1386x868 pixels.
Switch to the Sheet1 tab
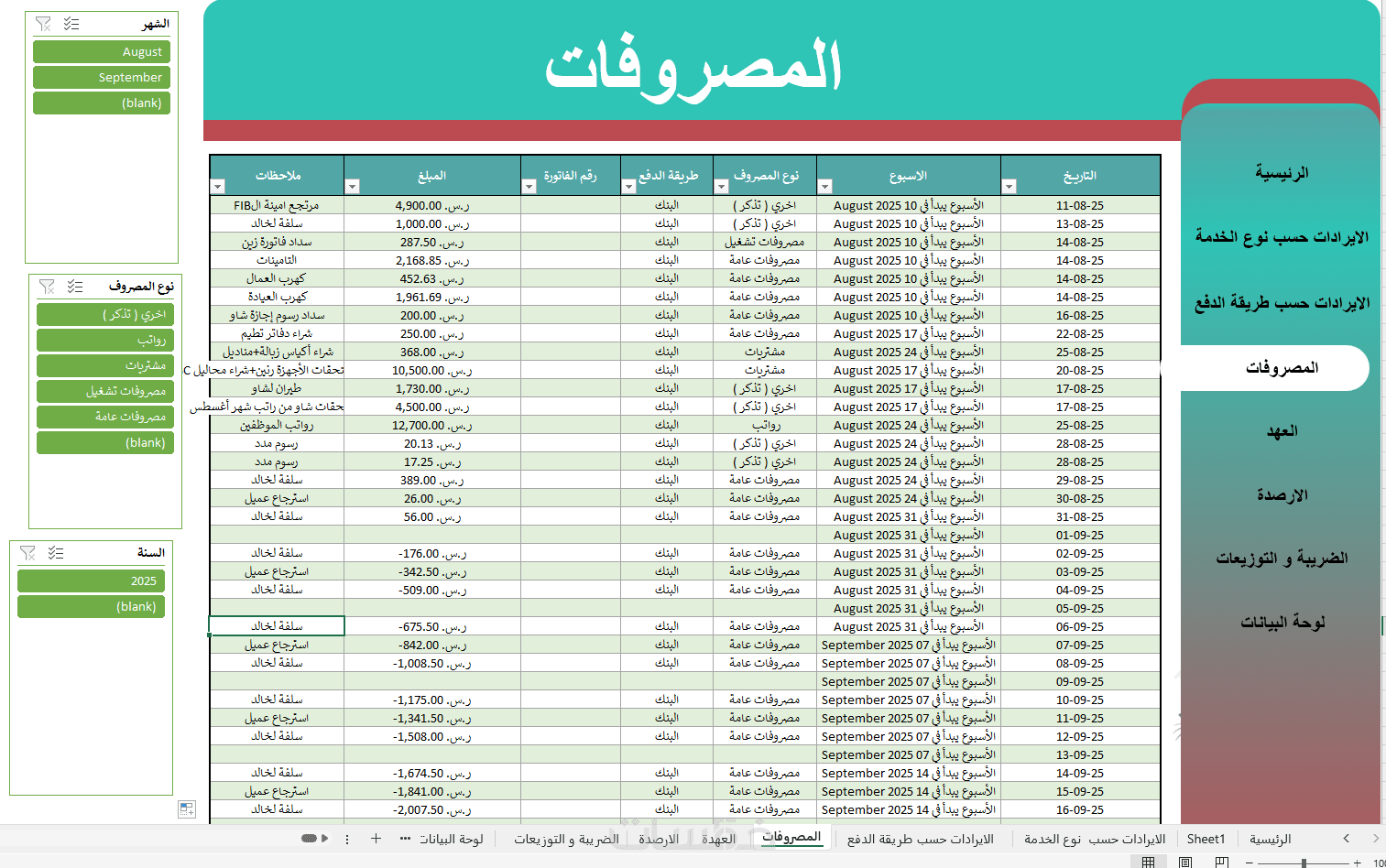(x=1206, y=839)
